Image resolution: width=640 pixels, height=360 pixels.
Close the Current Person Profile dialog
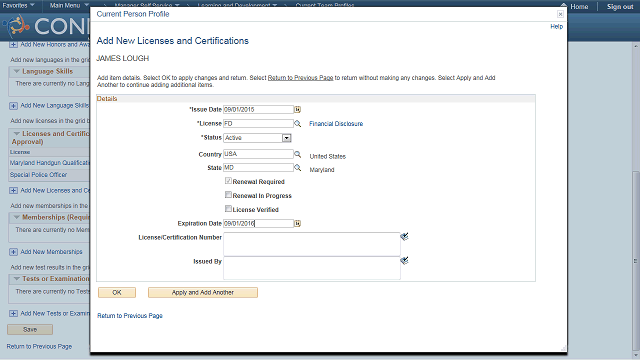click(x=560, y=14)
